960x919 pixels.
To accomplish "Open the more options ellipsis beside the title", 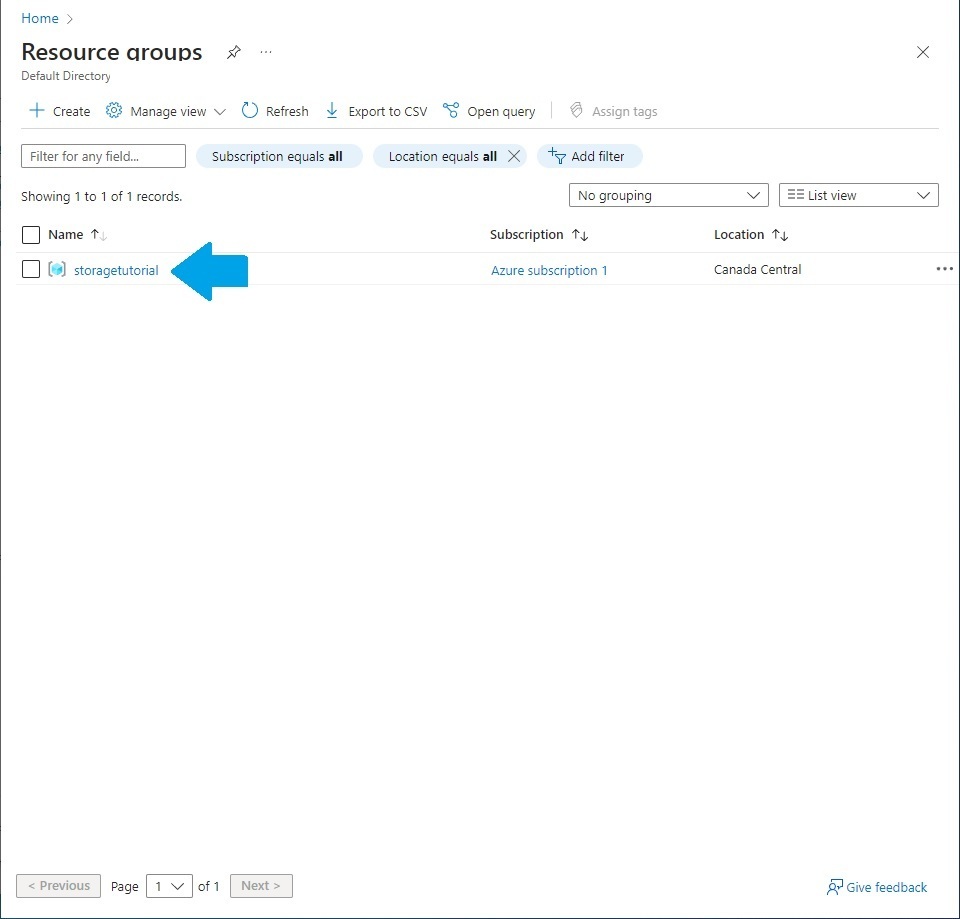I will [266, 53].
